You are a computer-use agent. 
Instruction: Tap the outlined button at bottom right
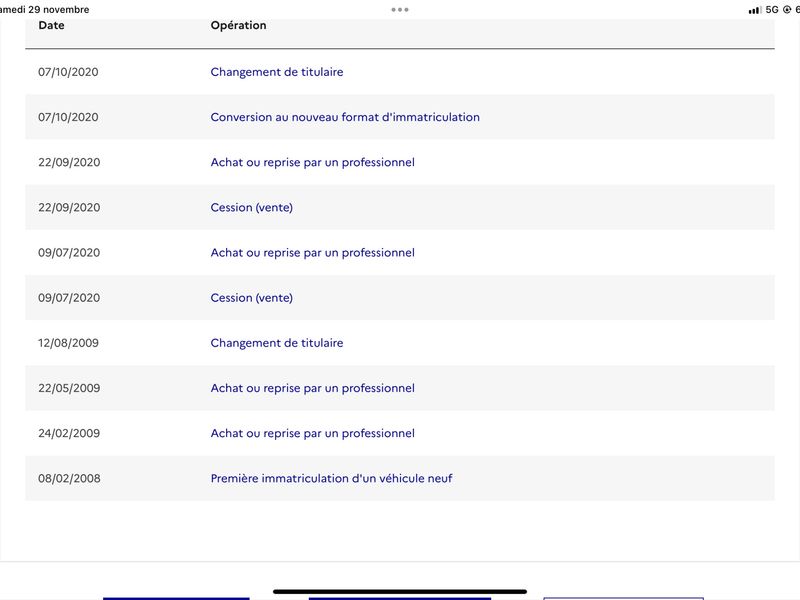pos(622,598)
